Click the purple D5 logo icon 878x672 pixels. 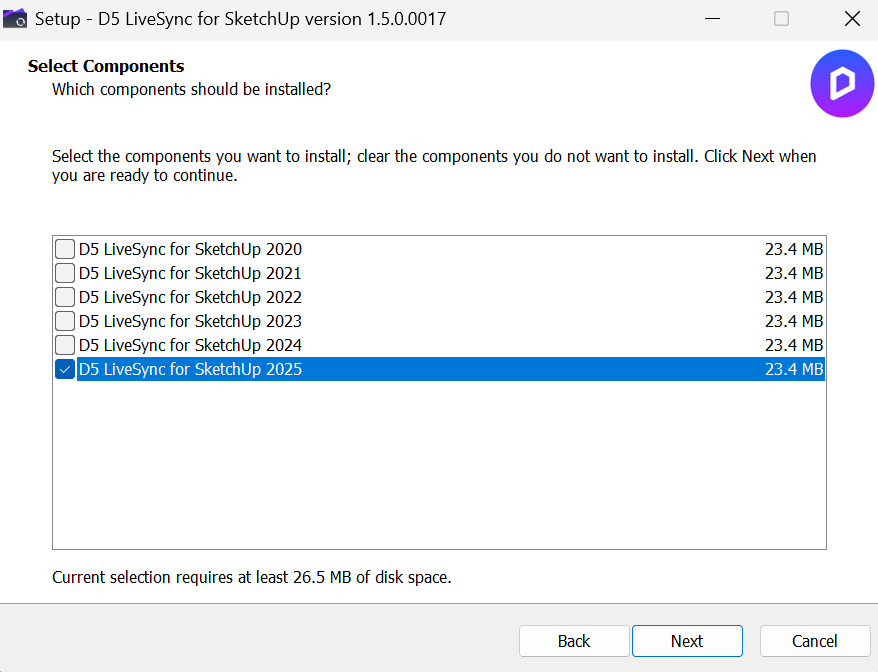(x=841, y=85)
